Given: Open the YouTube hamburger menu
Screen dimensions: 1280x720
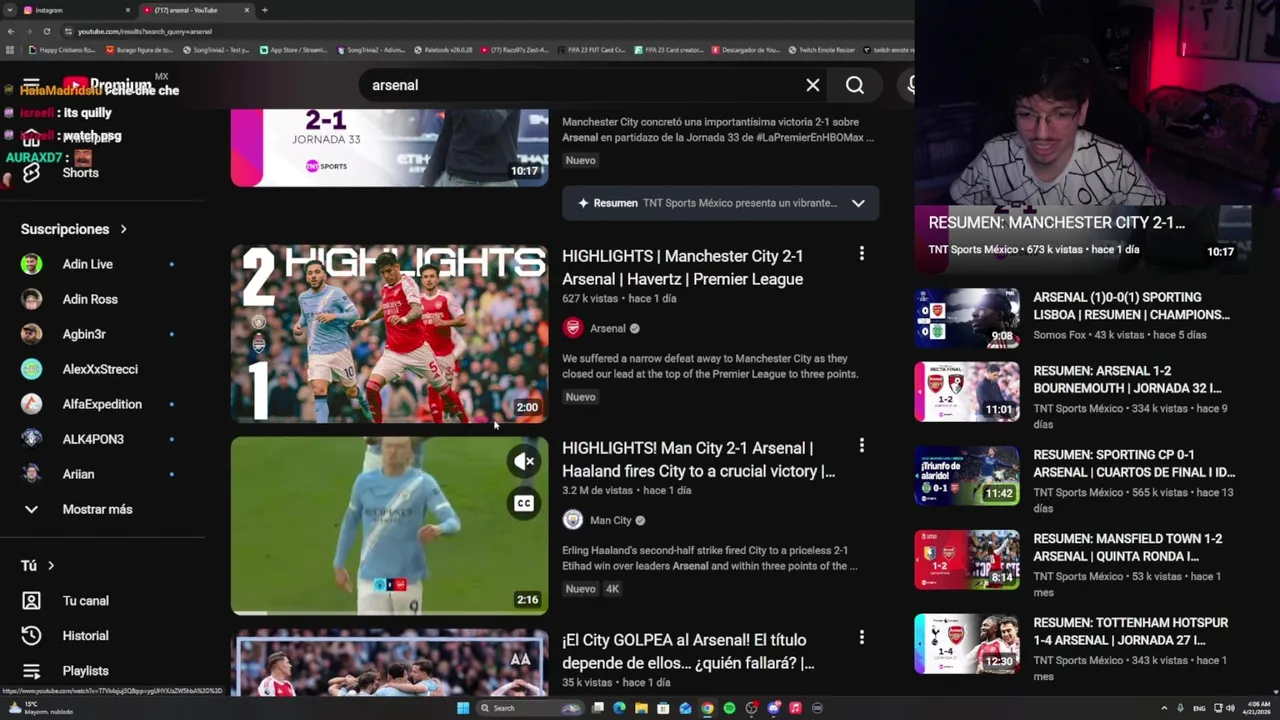Looking at the screenshot, I should 31,84.
